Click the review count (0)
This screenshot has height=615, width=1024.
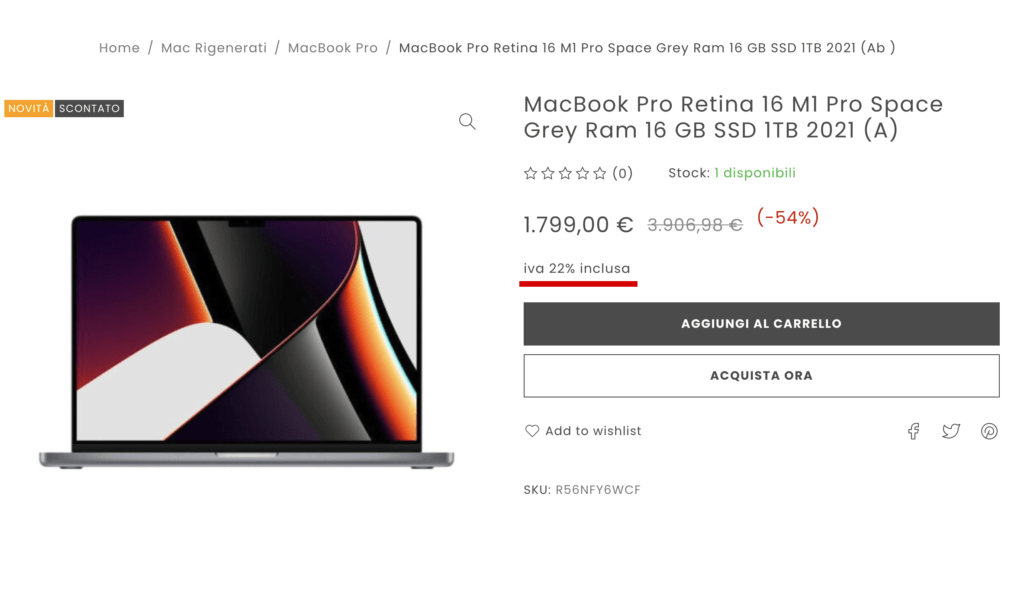tap(622, 173)
